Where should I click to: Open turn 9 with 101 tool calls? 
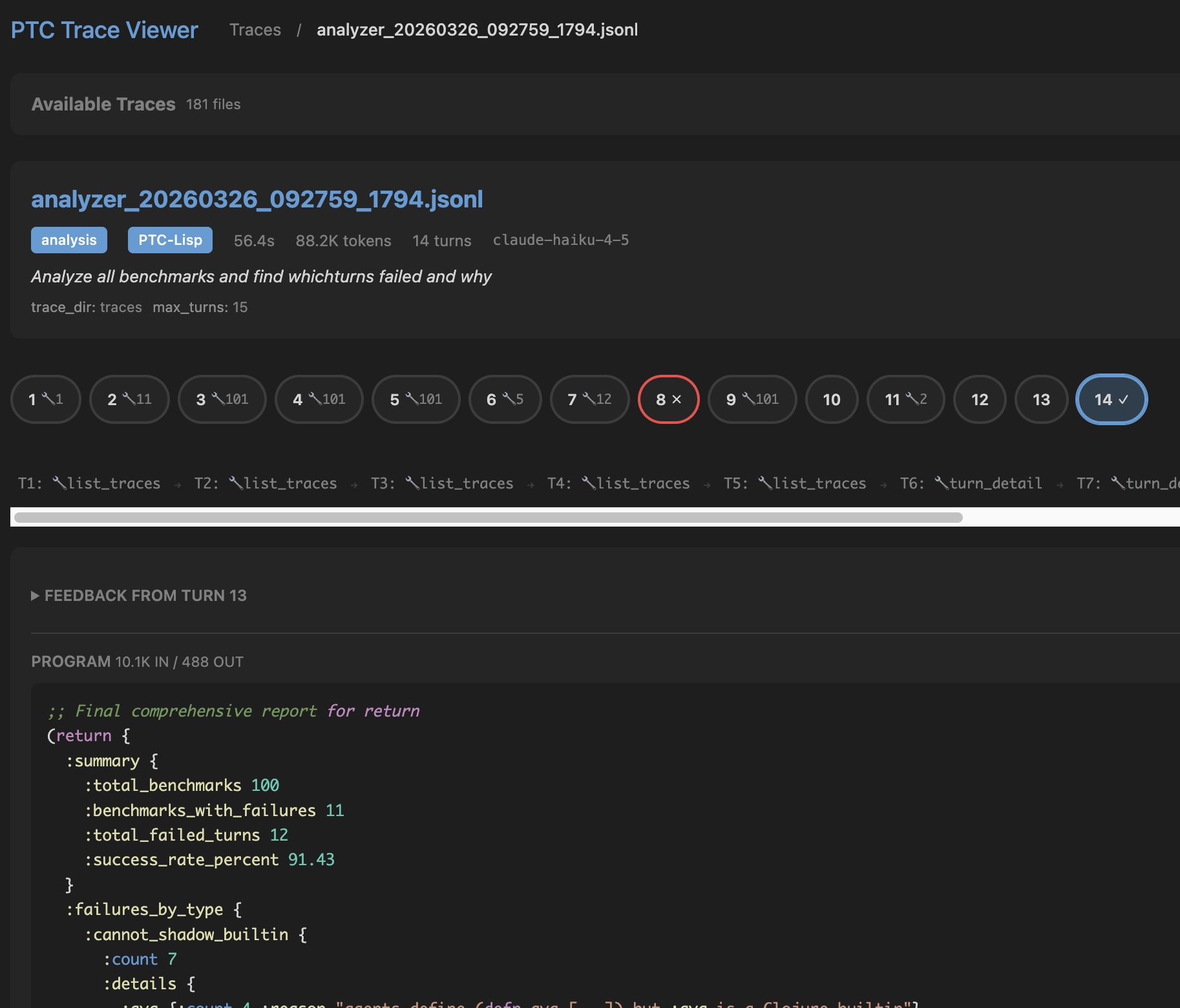[x=752, y=399]
